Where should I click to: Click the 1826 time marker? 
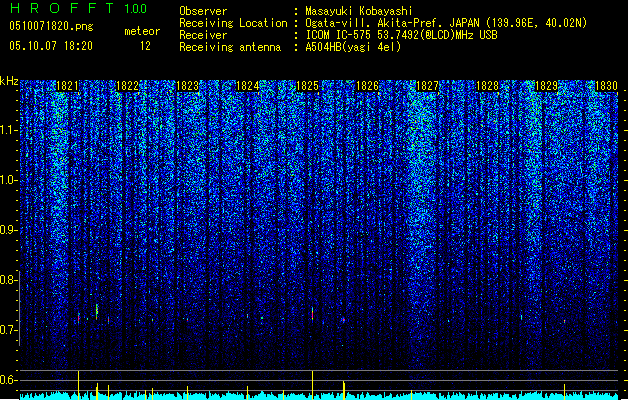click(367, 86)
